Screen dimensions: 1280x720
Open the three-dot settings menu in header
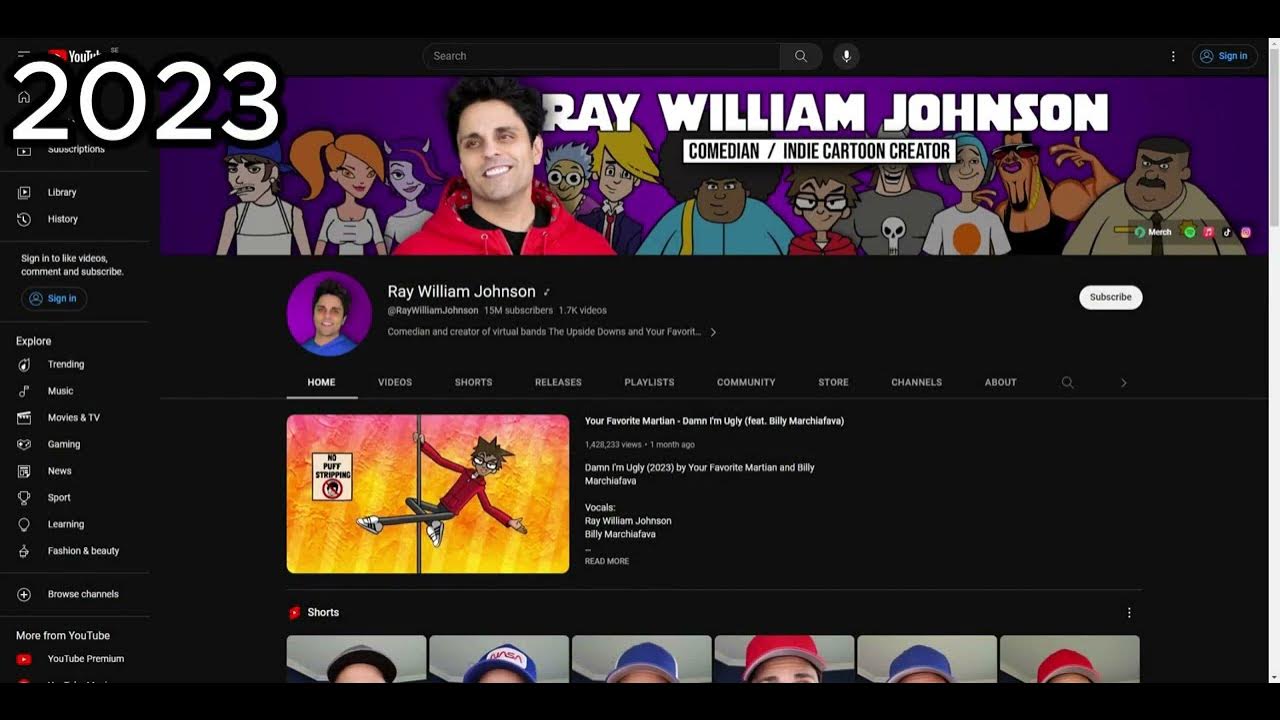pyautogui.click(x=1173, y=56)
